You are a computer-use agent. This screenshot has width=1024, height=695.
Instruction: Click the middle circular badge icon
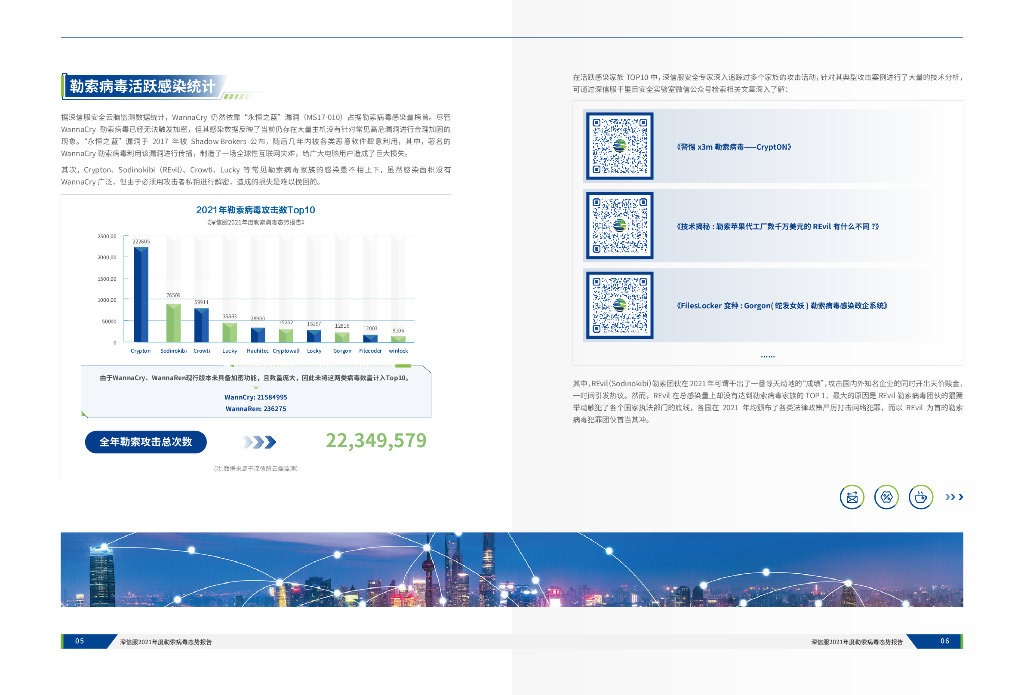[886, 497]
